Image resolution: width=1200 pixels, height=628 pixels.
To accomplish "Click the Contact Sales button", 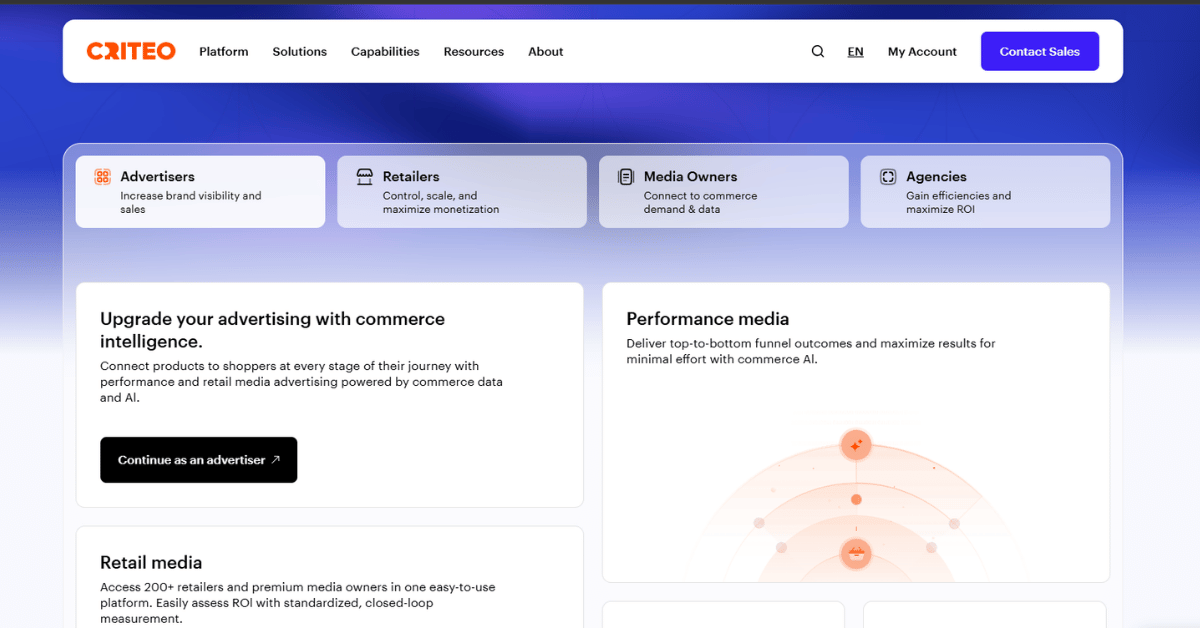I will (1040, 51).
